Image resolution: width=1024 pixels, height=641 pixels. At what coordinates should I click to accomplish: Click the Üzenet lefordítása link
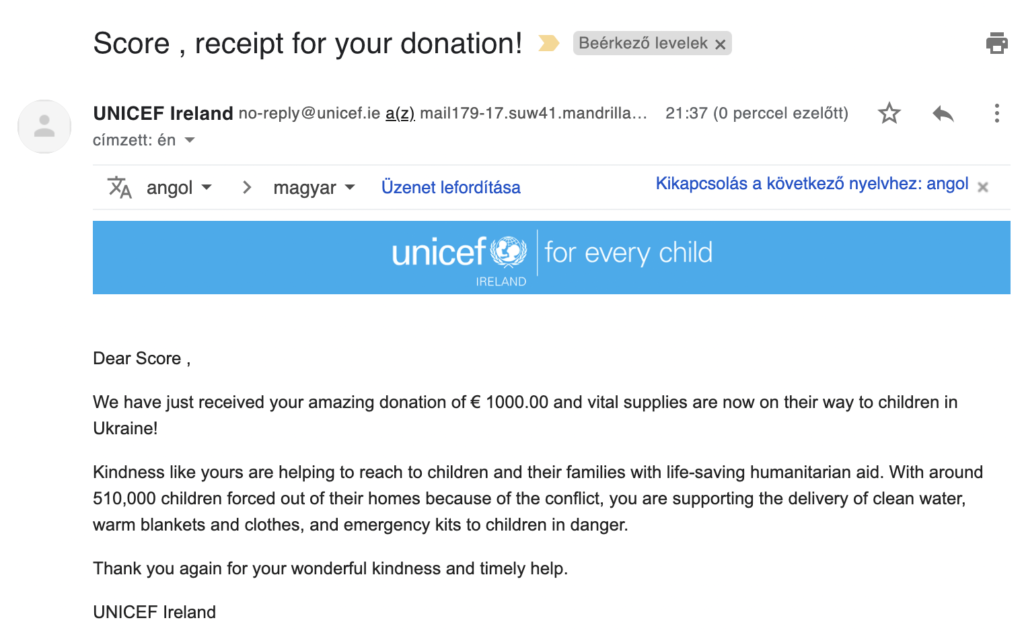click(451, 187)
